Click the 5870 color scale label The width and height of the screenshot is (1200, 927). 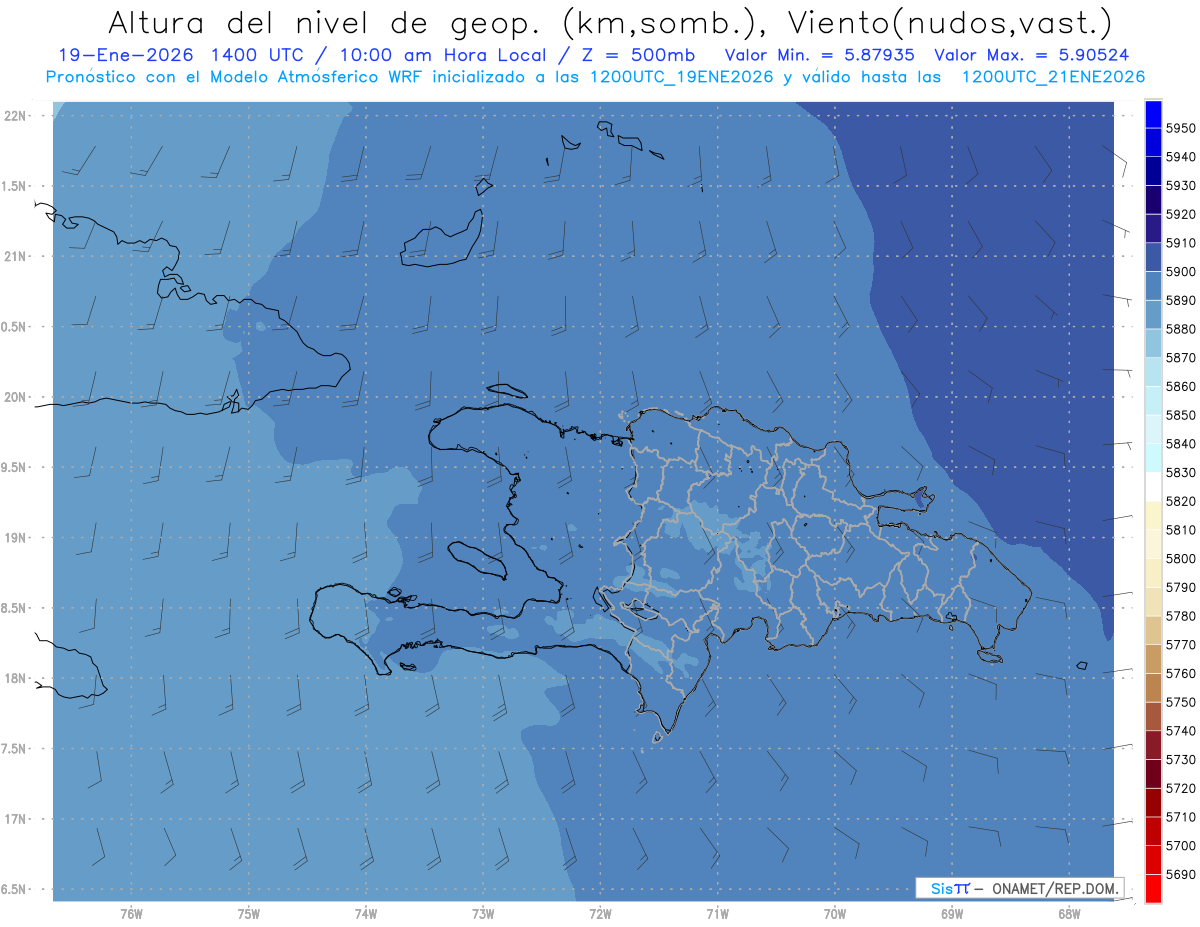pyautogui.click(x=1180, y=358)
